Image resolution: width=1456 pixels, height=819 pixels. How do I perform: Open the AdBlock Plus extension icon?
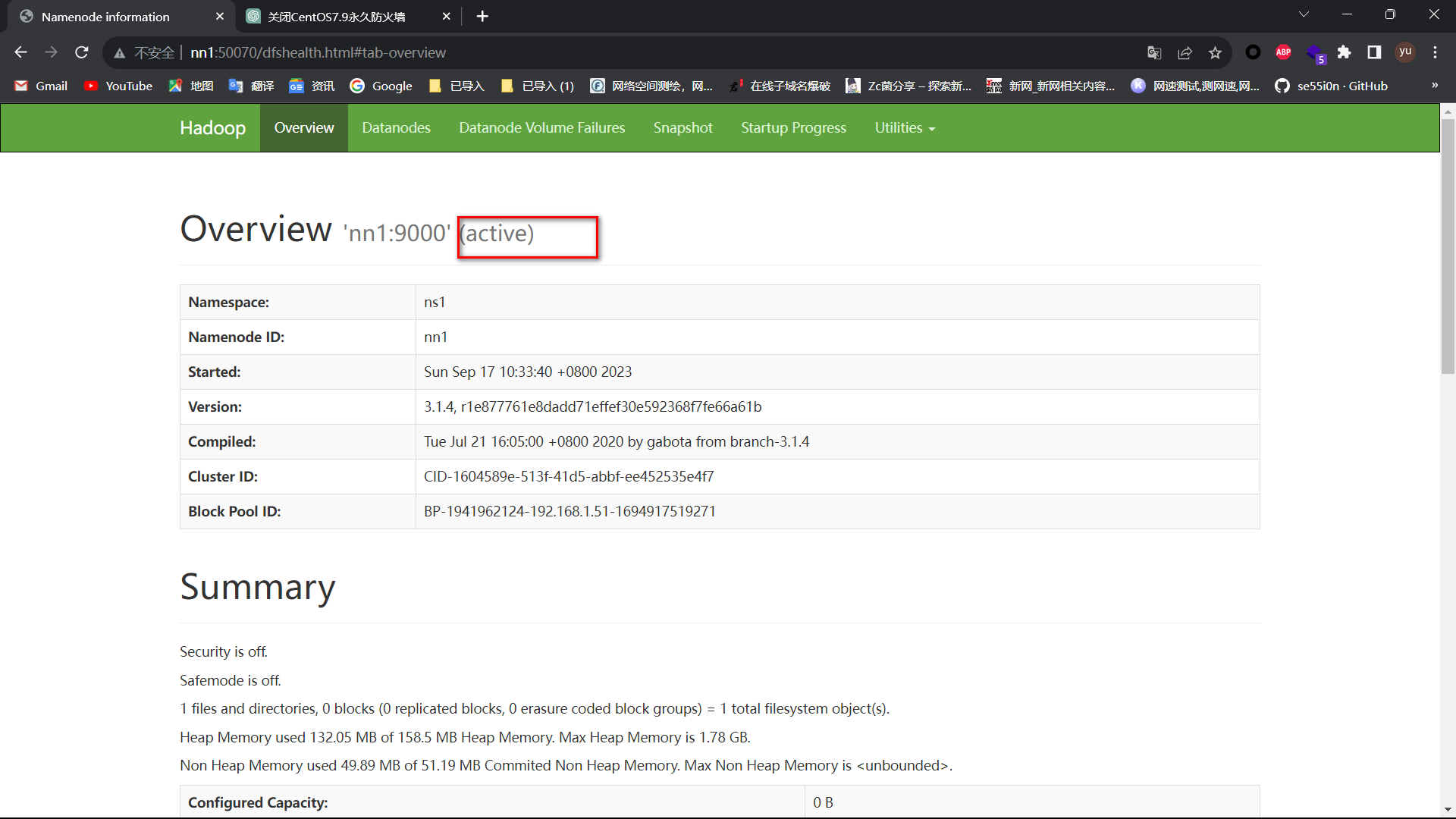pos(1283,52)
